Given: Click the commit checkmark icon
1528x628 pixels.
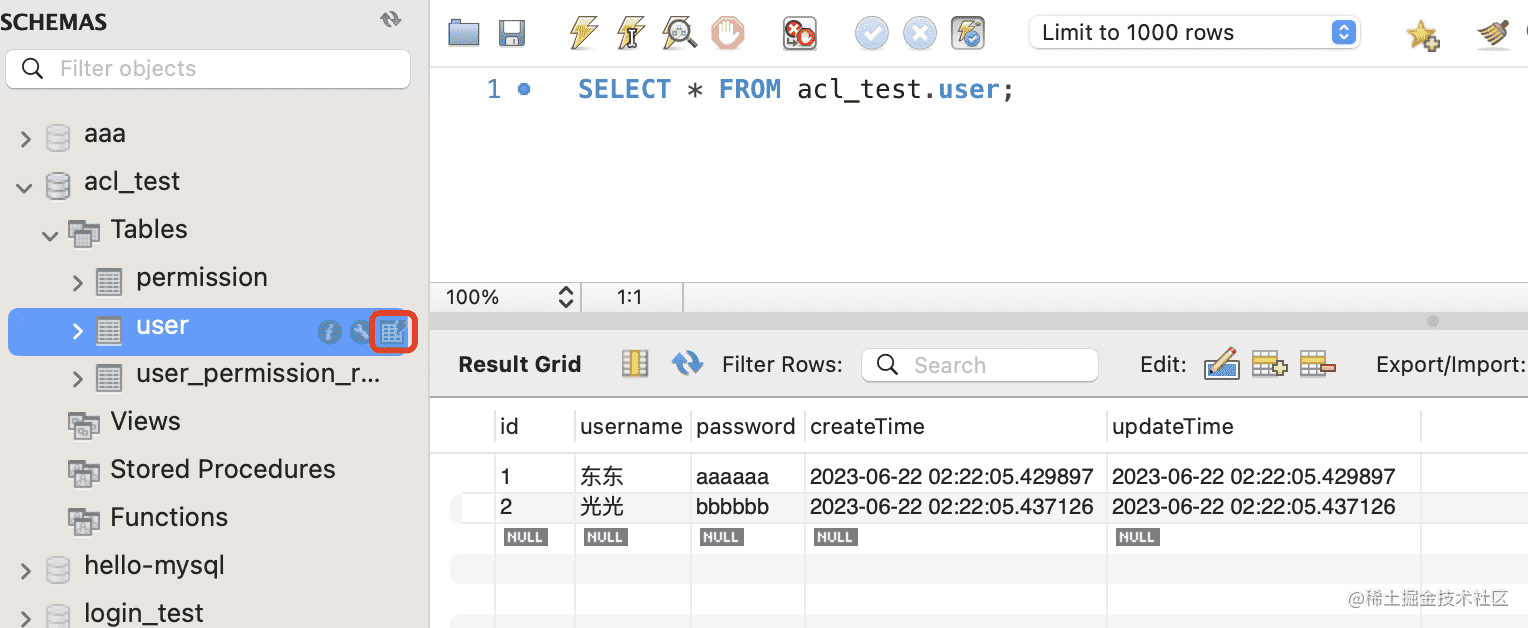Looking at the screenshot, I should [x=871, y=33].
